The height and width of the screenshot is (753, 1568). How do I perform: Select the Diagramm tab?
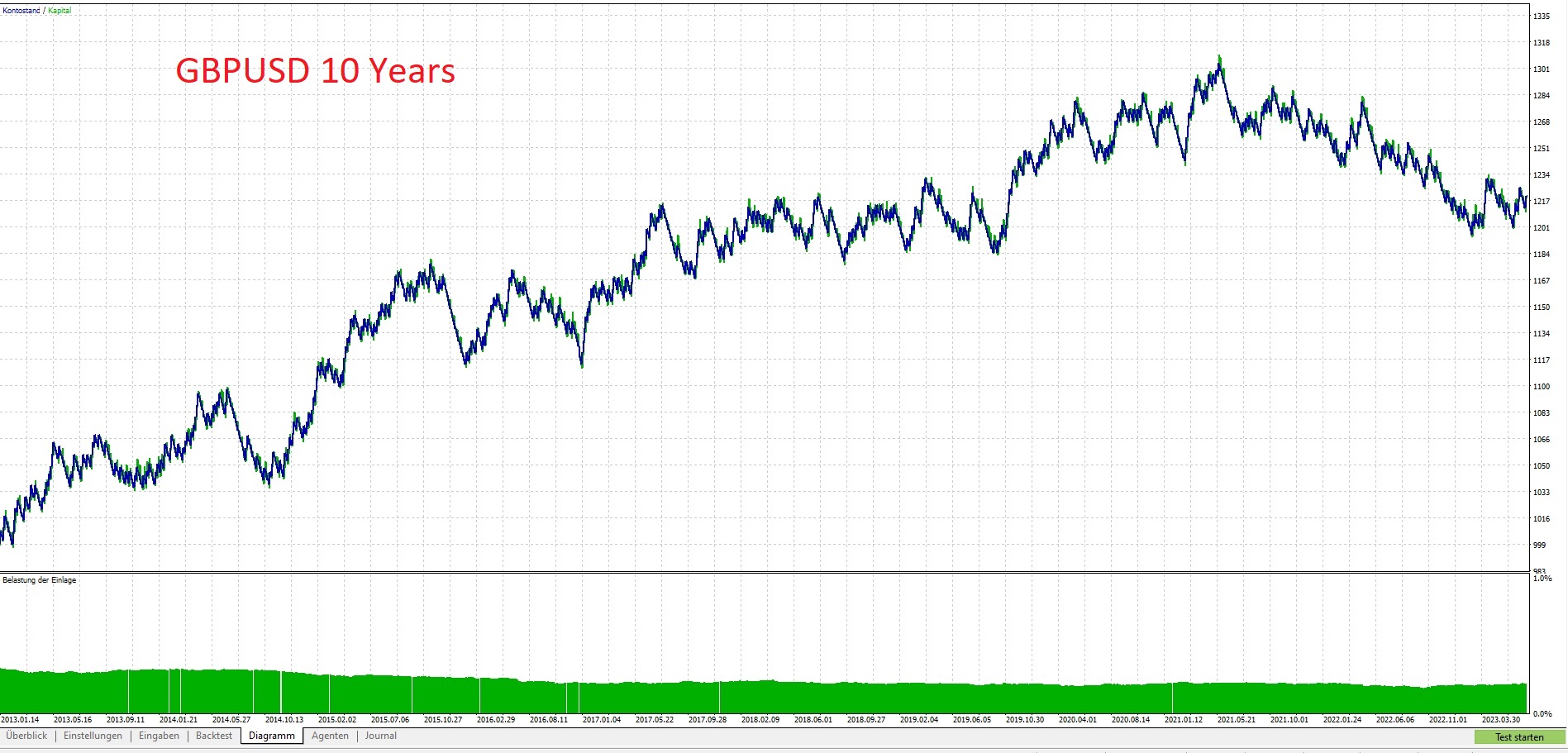pyautogui.click(x=270, y=735)
